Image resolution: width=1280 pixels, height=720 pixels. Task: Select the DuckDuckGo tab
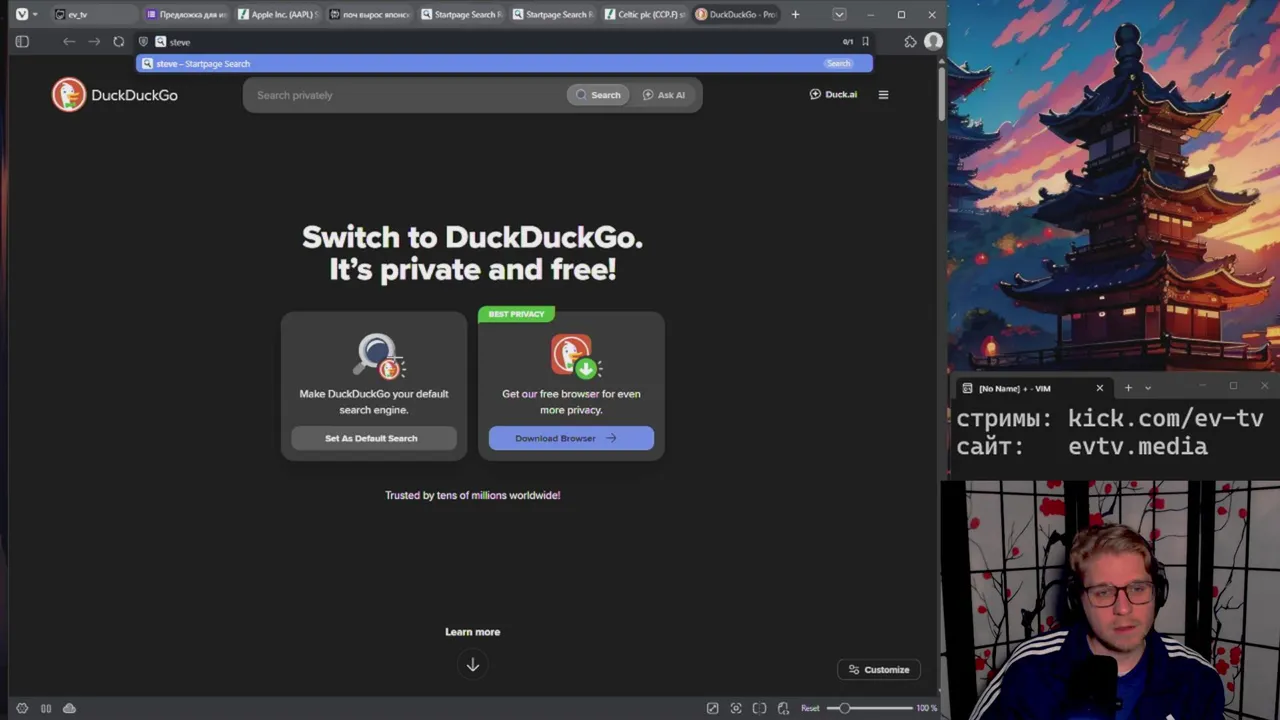pyautogui.click(x=736, y=14)
